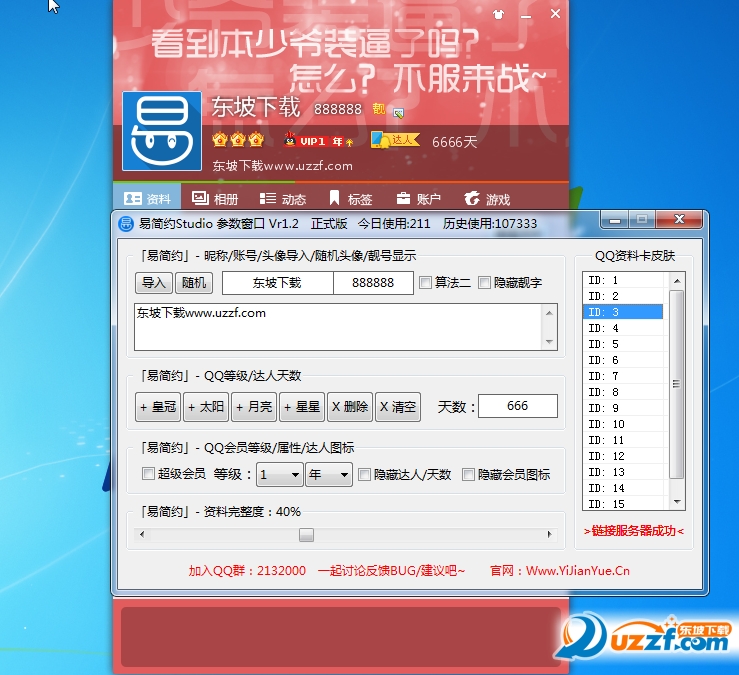
Task: Click skin list scroll up arrow
Action: 677,281
